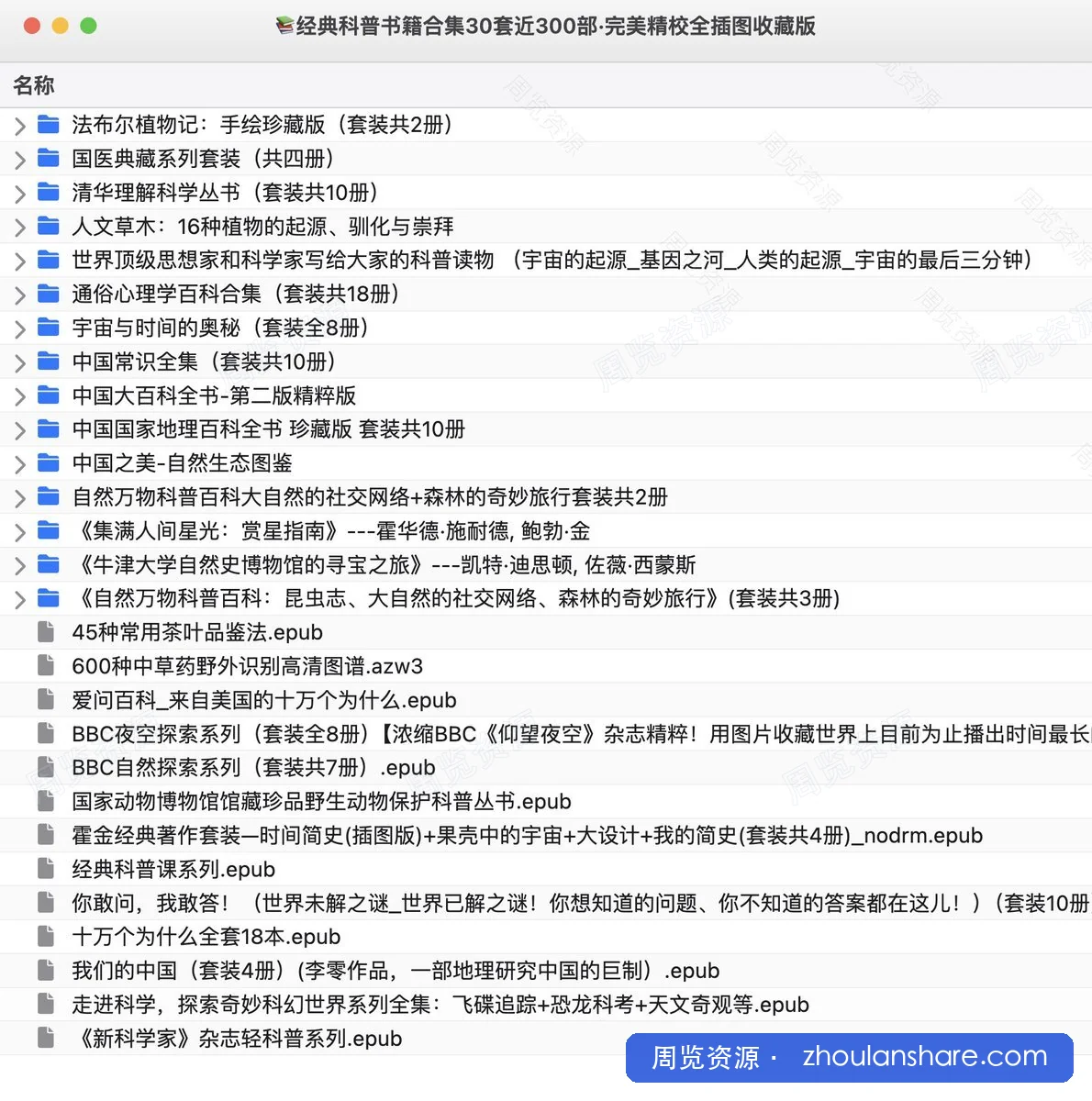The height and width of the screenshot is (1101, 1092).
Task: Expand the 中国国家地理百科全书 folder chevron
Action: (x=19, y=431)
